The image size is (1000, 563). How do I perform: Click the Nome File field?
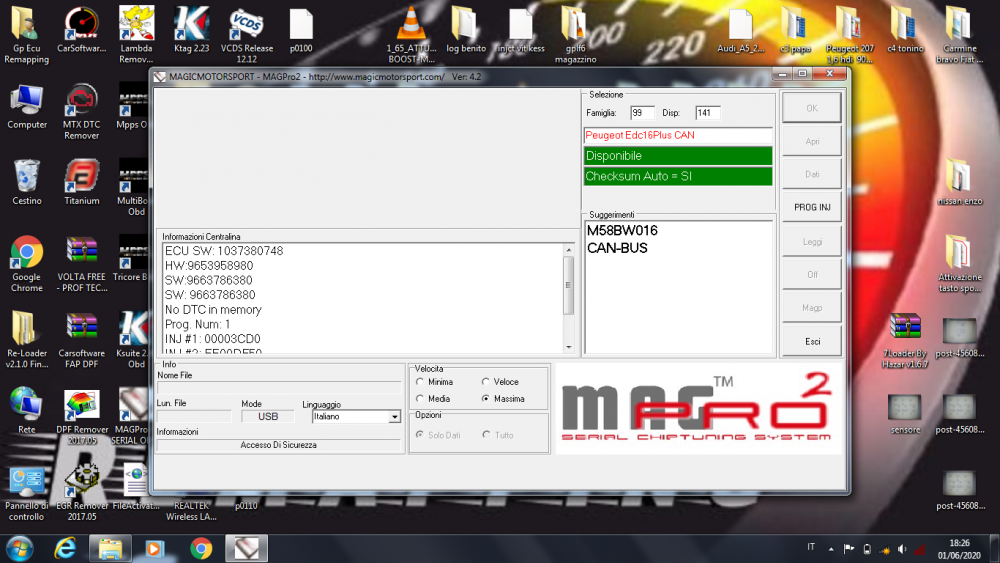coord(279,387)
